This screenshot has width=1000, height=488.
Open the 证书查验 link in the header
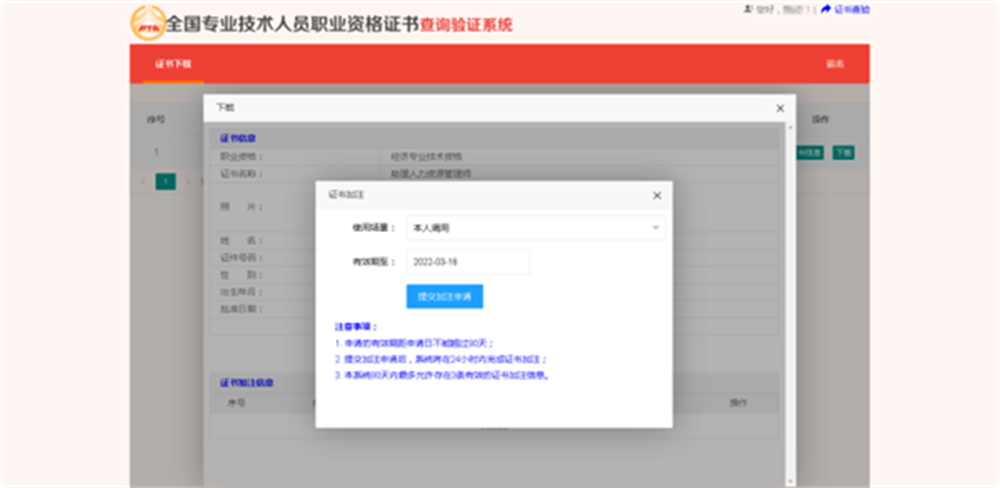pos(852,9)
